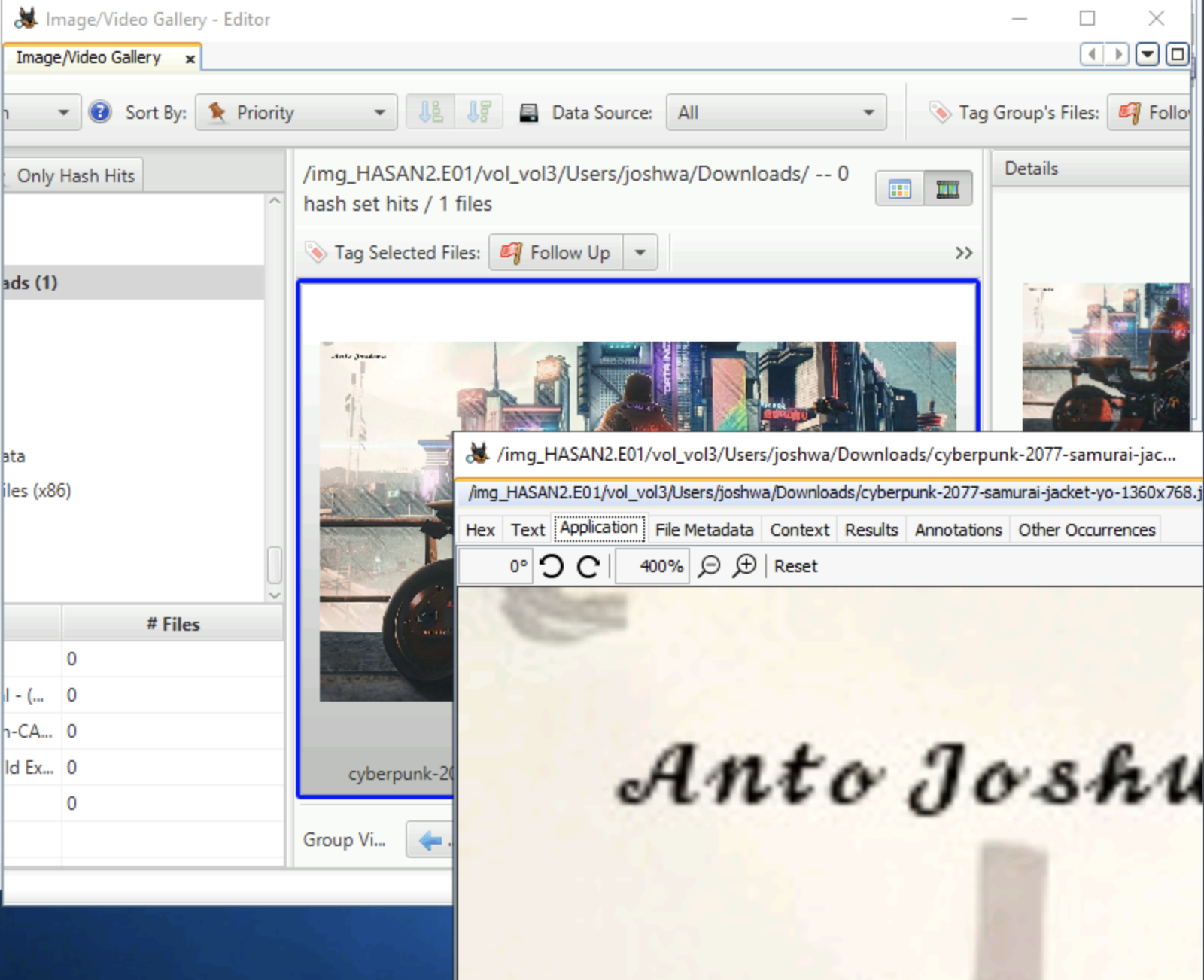Open the Sort By Priority dropdown
The height and width of the screenshot is (980, 1204).
point(296,112)
